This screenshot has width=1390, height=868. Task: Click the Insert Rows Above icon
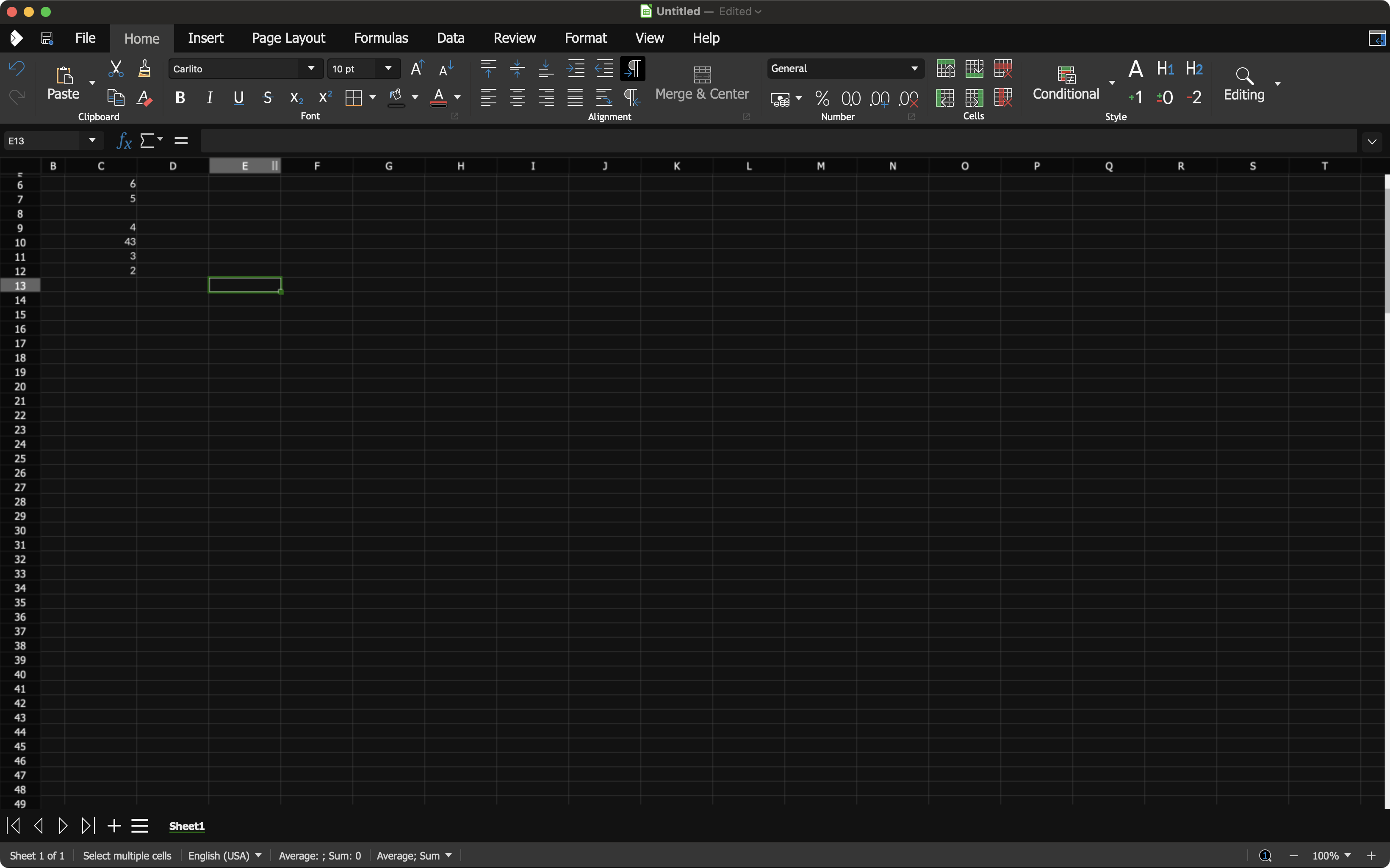pyautogui.click(x=944, y=68)
